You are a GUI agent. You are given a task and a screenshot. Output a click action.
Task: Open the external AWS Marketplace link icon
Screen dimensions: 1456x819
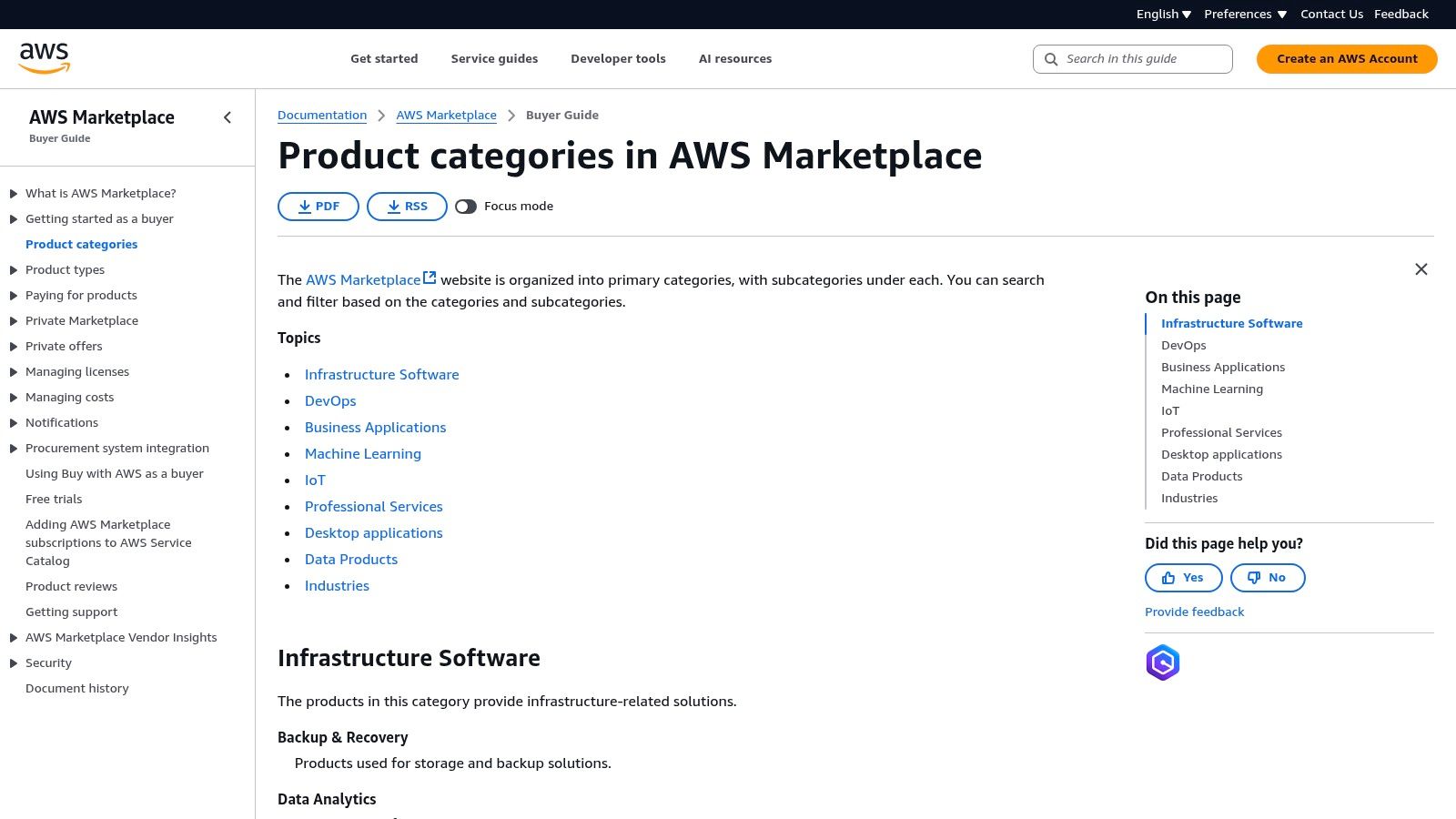coord(430,278)
